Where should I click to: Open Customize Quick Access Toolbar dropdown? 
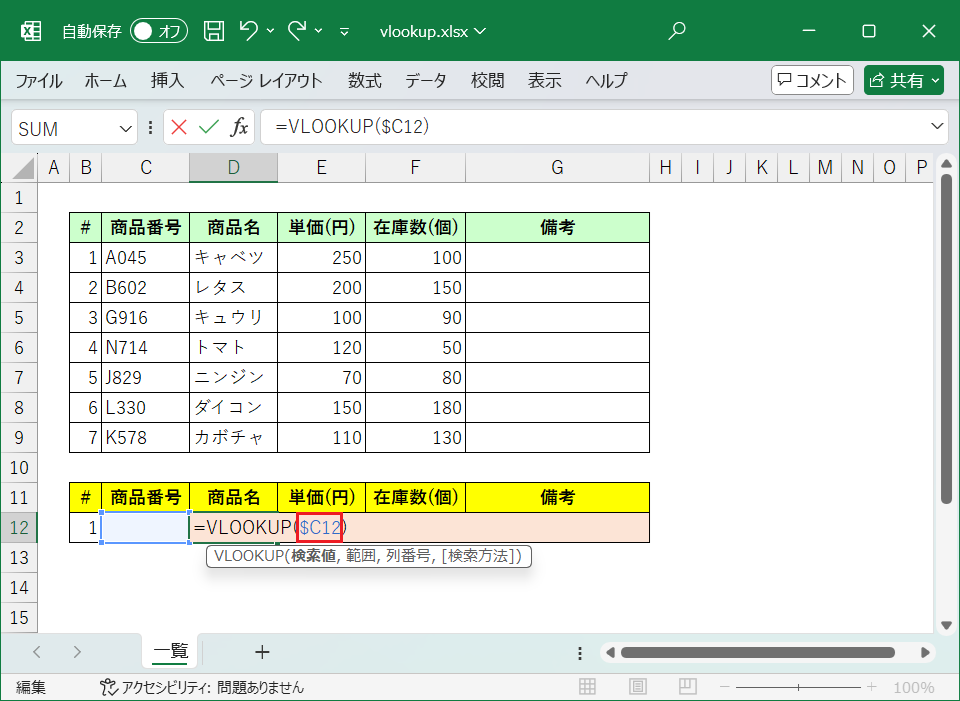345,31
